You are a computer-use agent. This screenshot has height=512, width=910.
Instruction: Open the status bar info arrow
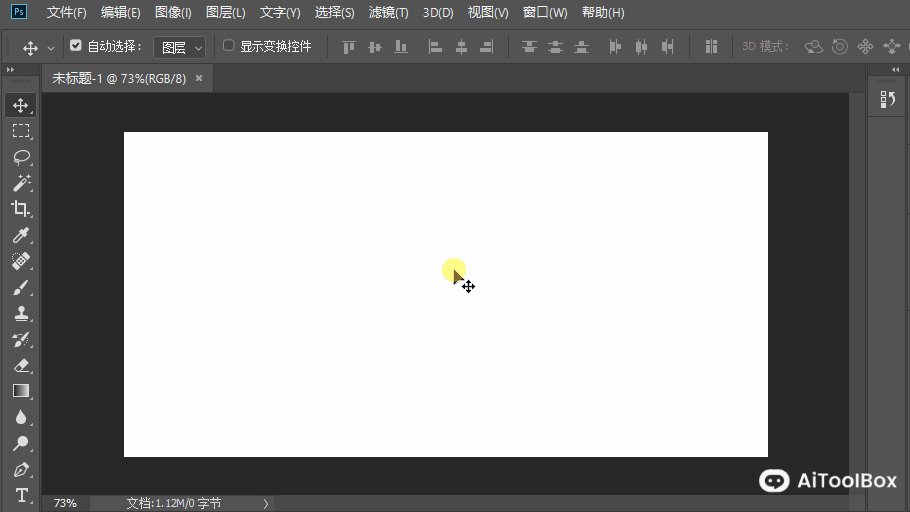[x=266, y=503]
